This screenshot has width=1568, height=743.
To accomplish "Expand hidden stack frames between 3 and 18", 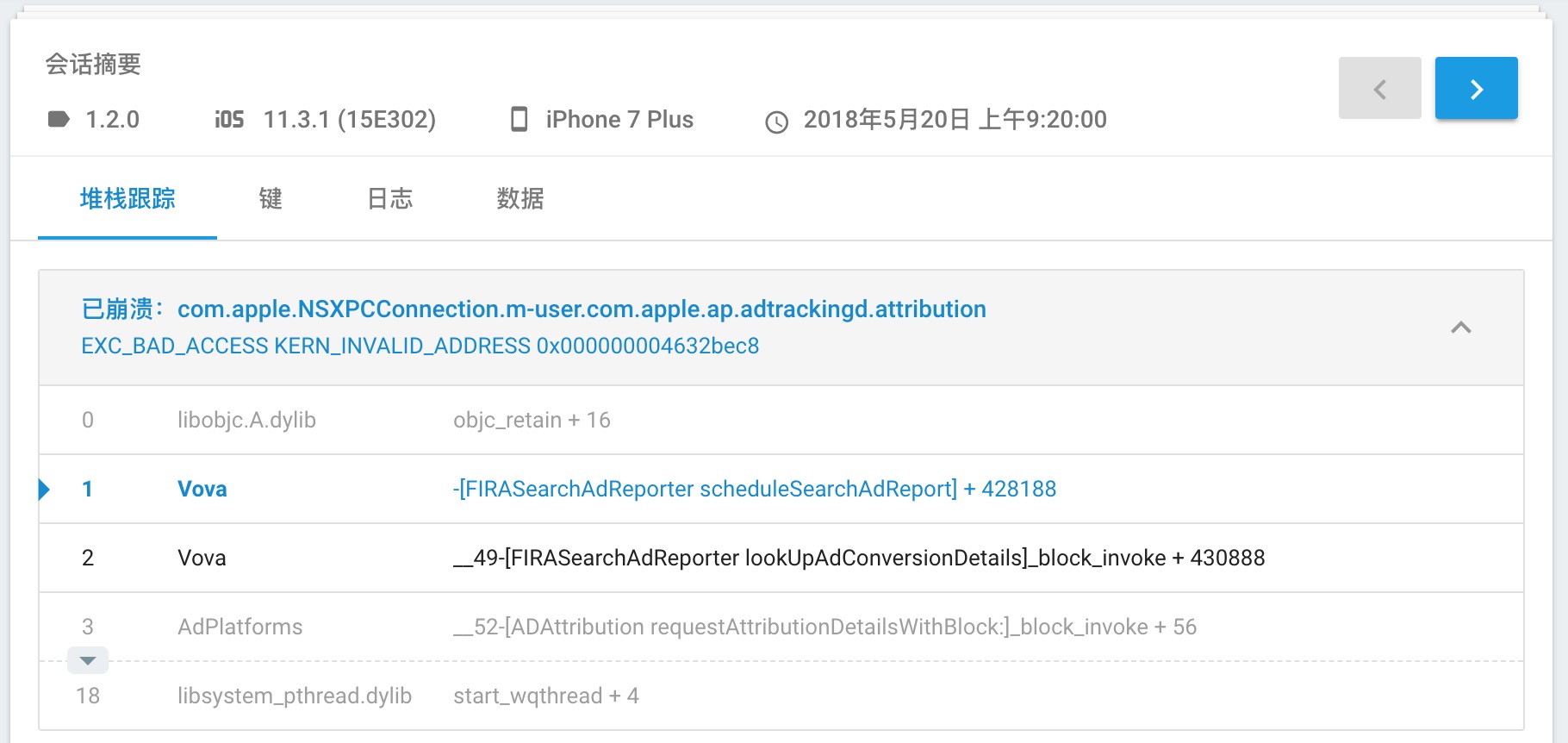I will (x=87, y=660).
